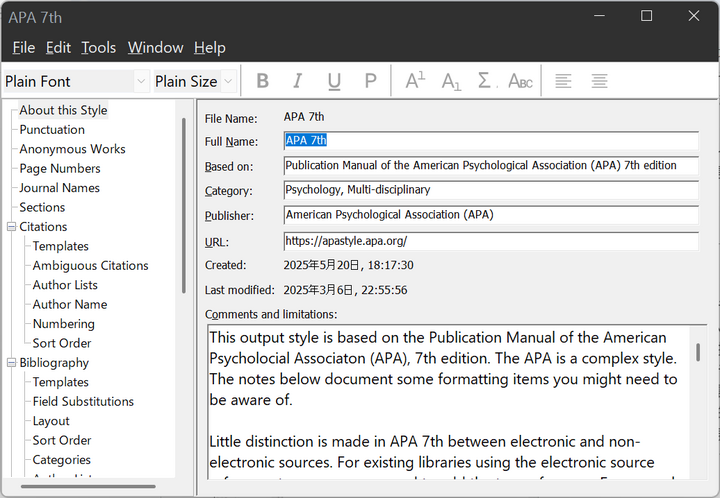Select Bibliography node label

click(54, 363)
